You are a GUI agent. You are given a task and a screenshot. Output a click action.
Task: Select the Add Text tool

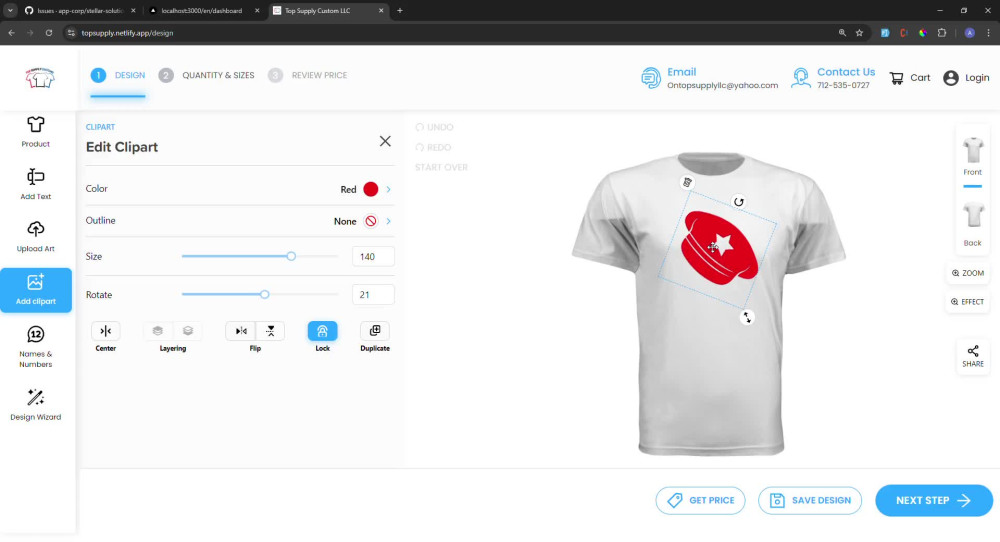[x=36, y=184]
